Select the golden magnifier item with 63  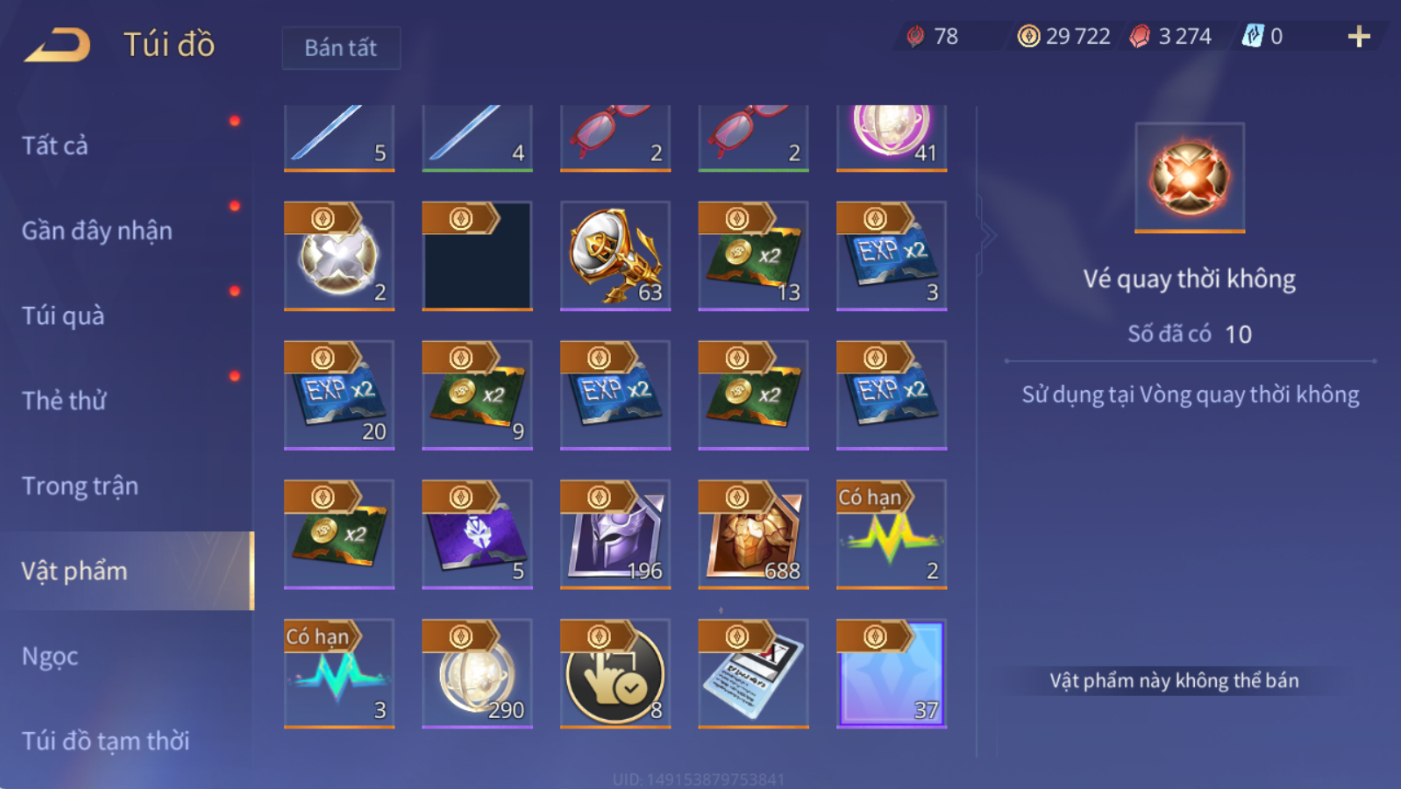(615, 256)
